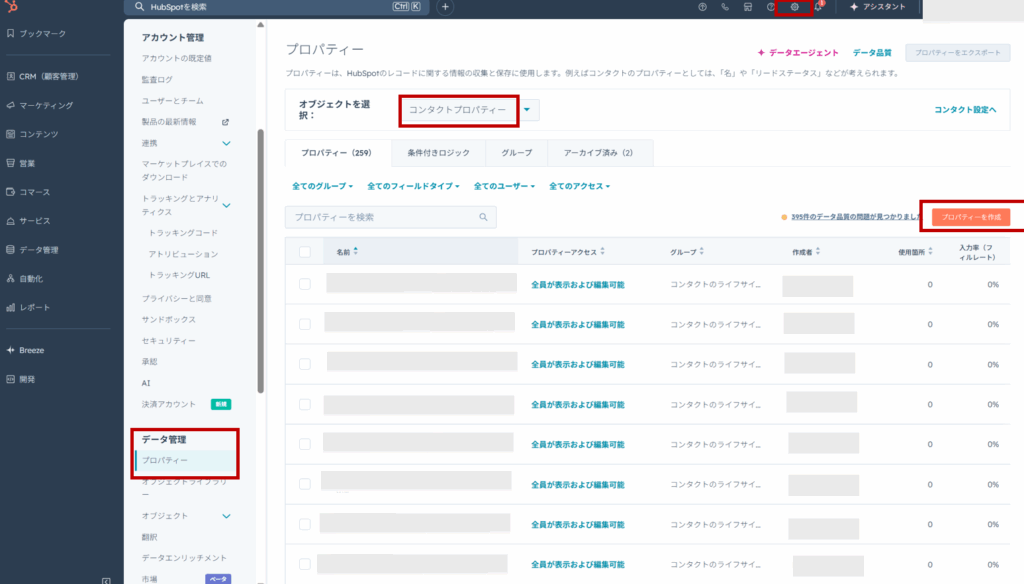Click the プロパティーを作成 button
This screenshot has width=1024, height=584.
point(970,216)
